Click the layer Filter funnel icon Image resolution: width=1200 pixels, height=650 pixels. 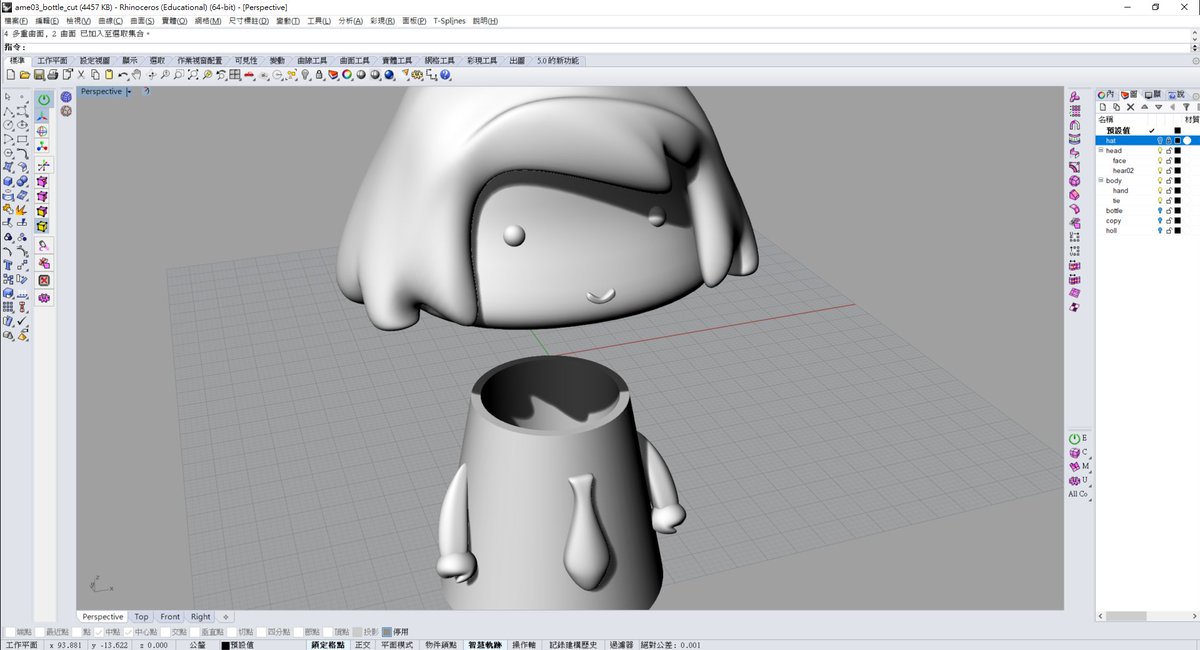[x=1186, y=107]
